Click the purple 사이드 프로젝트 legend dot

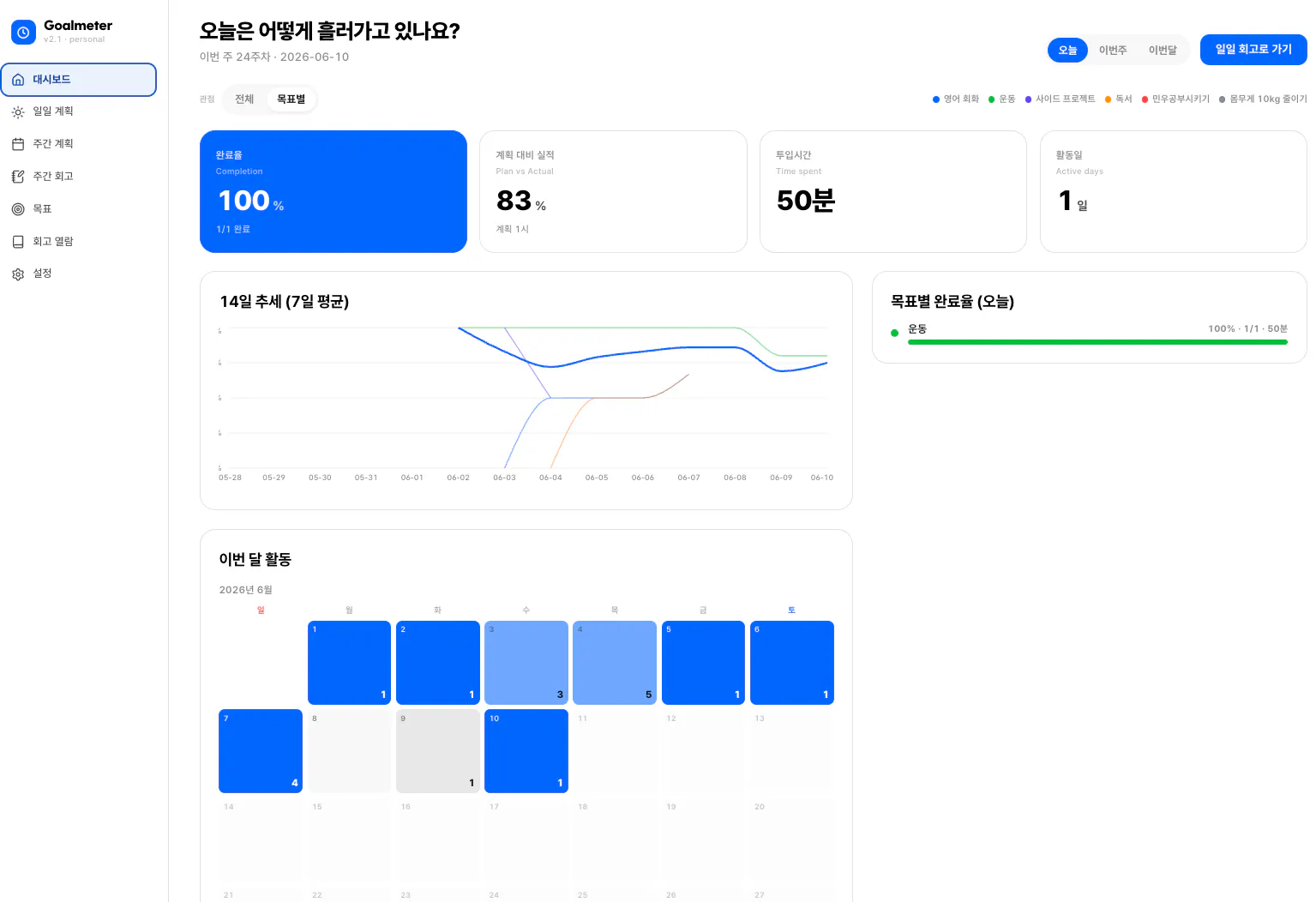(1028, 99)
